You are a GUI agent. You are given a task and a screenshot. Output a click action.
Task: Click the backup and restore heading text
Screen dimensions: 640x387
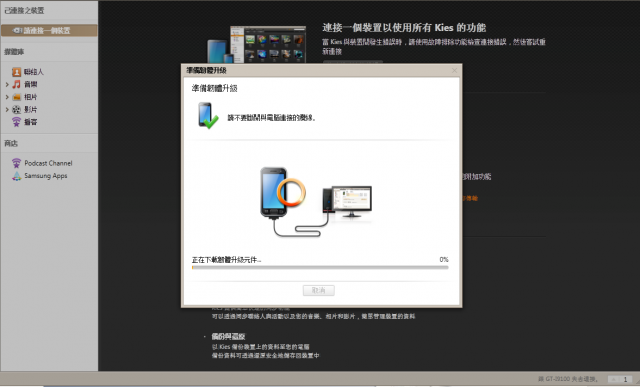click(228, 336)
